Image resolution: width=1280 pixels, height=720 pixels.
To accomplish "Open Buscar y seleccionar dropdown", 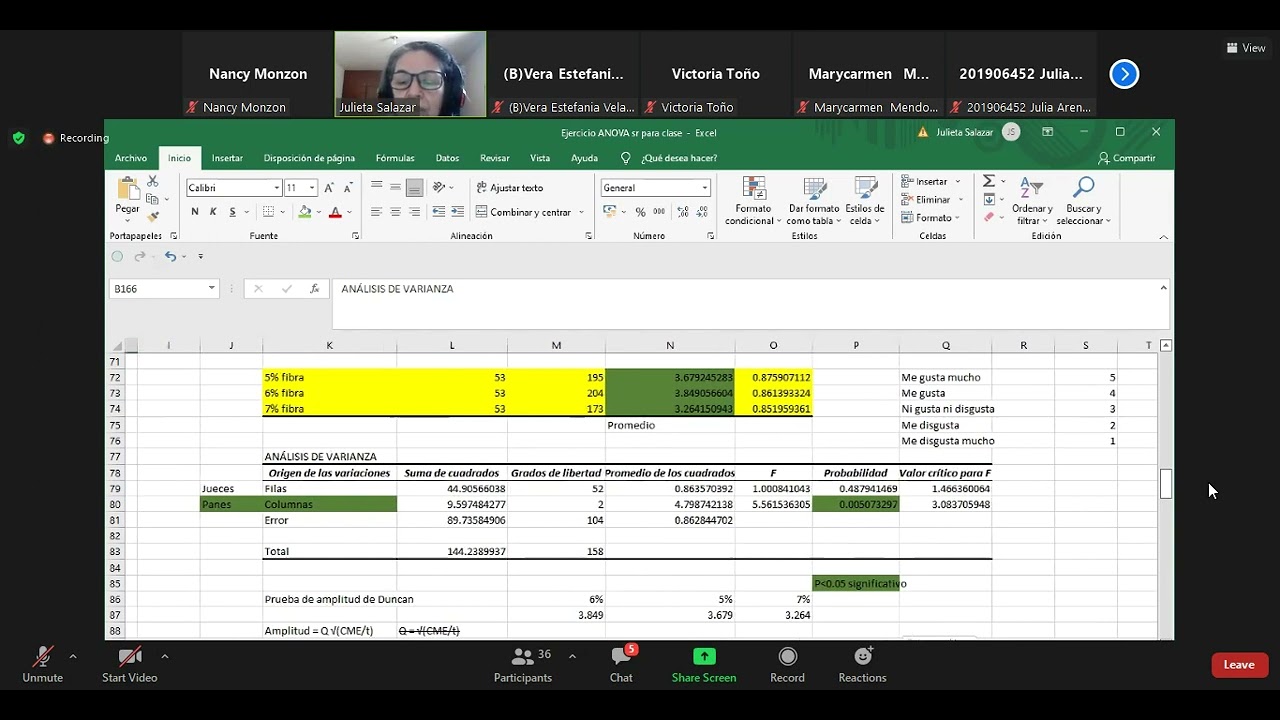I will [1083, 202].
